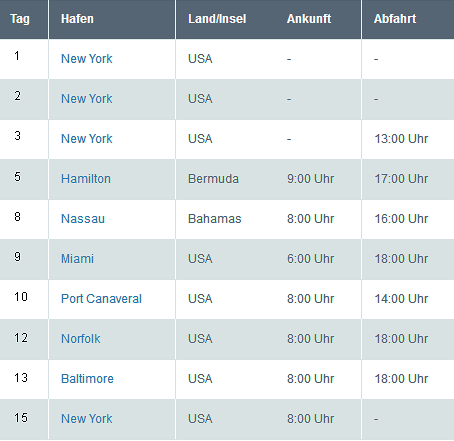The width and height of the screenshot is (454, 441).
Task: Select the 'Bahamas' country cell
Action: click(215, 219)
